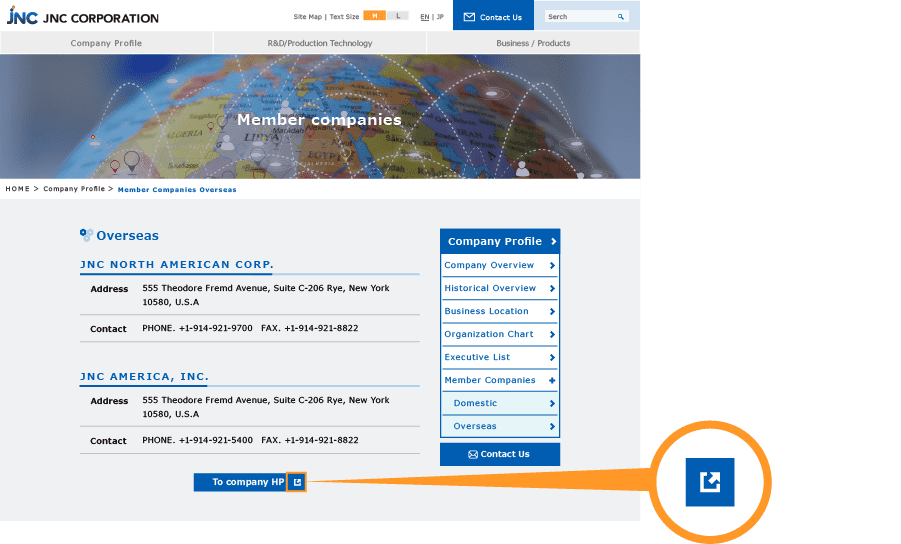Click the phone number +1-914-921-5400
The image size is (901, 544).
pos(215,441)
